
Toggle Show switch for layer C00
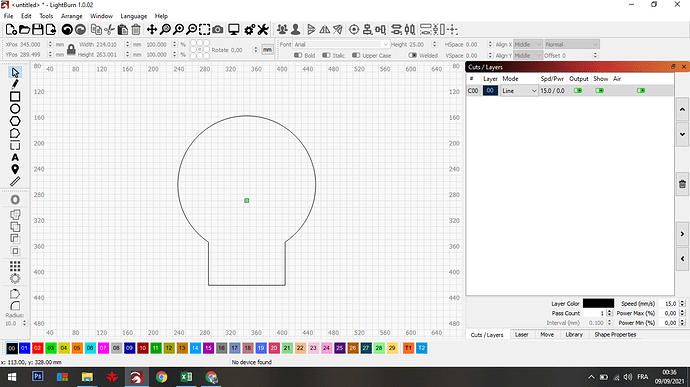tap(599, 91)
